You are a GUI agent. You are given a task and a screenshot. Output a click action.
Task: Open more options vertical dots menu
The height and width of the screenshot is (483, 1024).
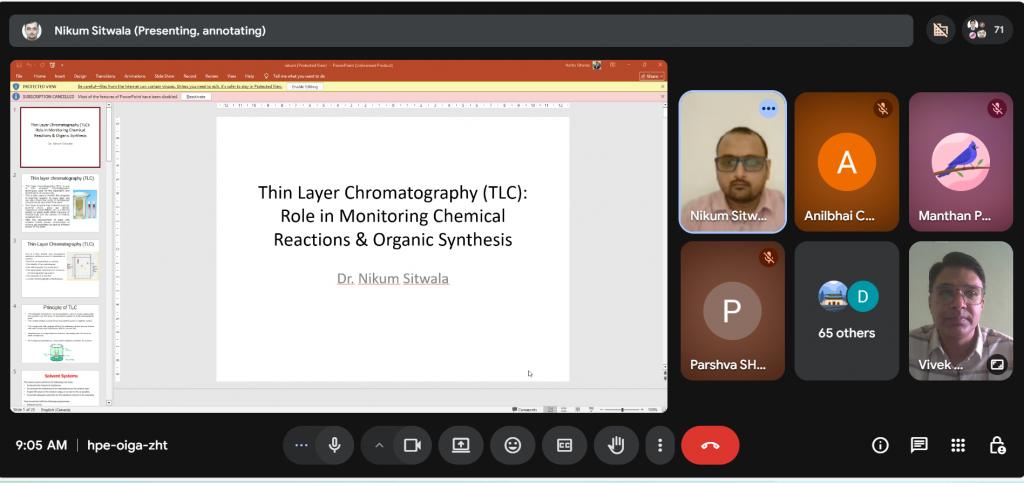click(x=659, y=445)
